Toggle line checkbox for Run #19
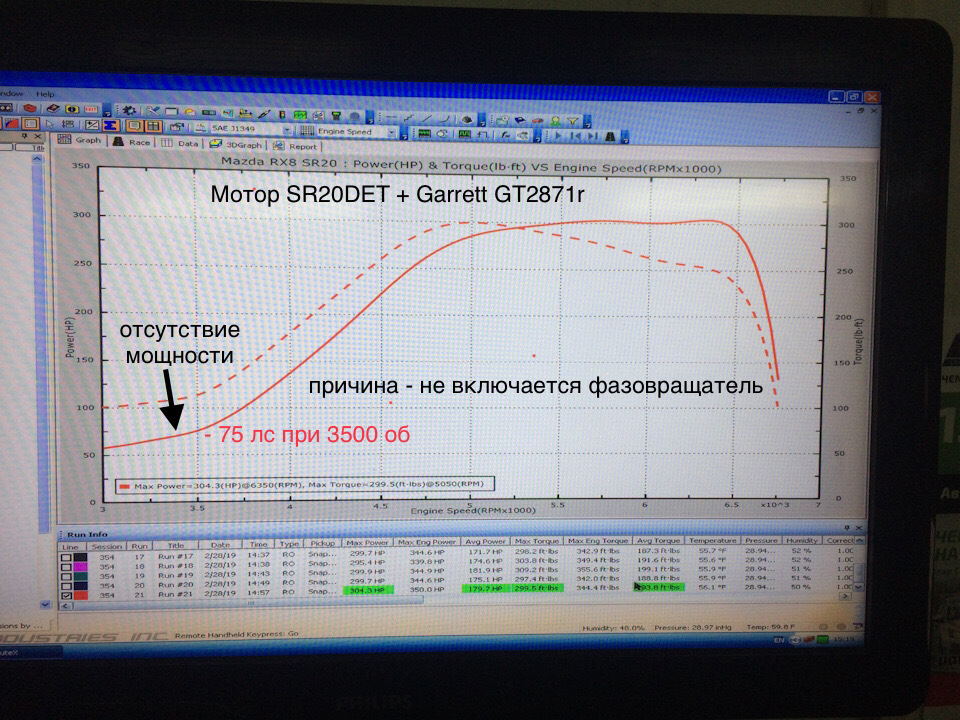The width and height of the screenshot is (960, 720). 66,576
